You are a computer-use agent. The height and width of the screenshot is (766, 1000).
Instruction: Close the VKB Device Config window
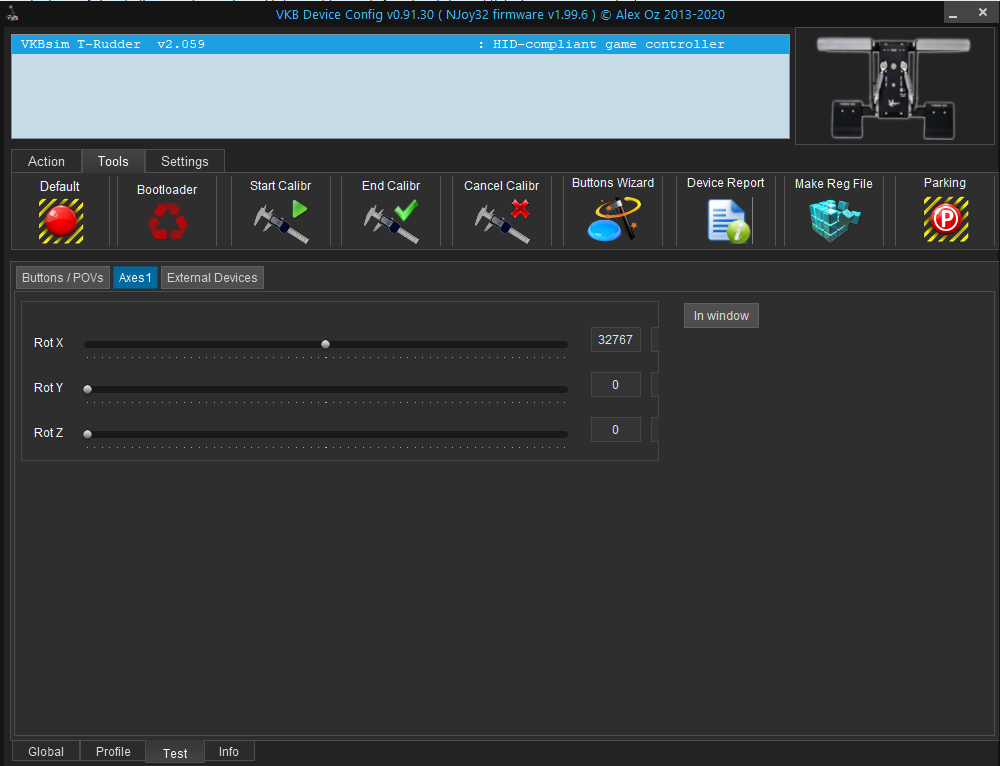point(983,12)
